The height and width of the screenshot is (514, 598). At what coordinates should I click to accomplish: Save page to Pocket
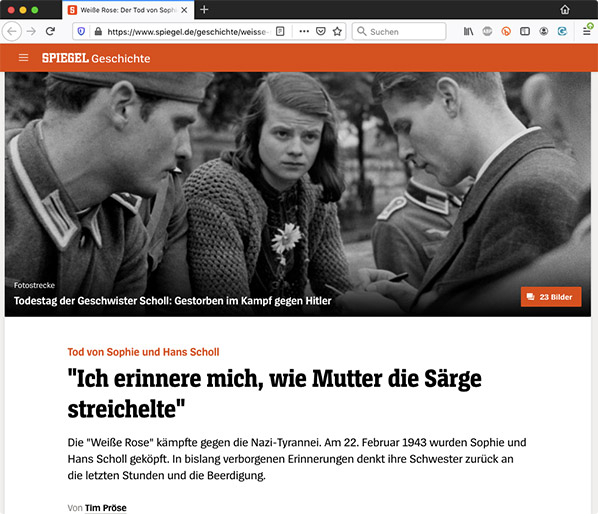pyautogui.click(x=321, y=31)
